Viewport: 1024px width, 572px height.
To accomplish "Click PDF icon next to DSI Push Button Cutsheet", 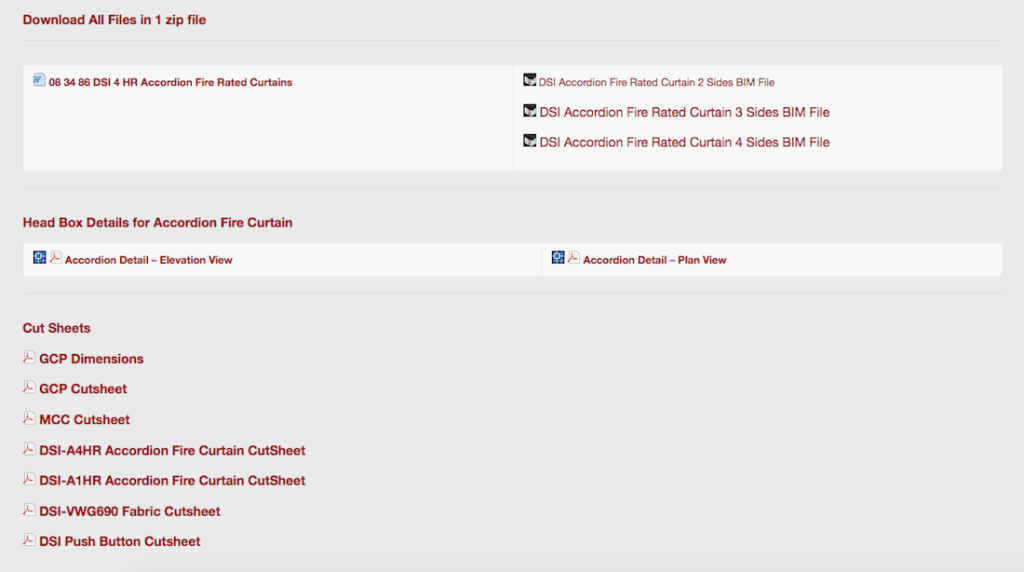I will [29, 540].
